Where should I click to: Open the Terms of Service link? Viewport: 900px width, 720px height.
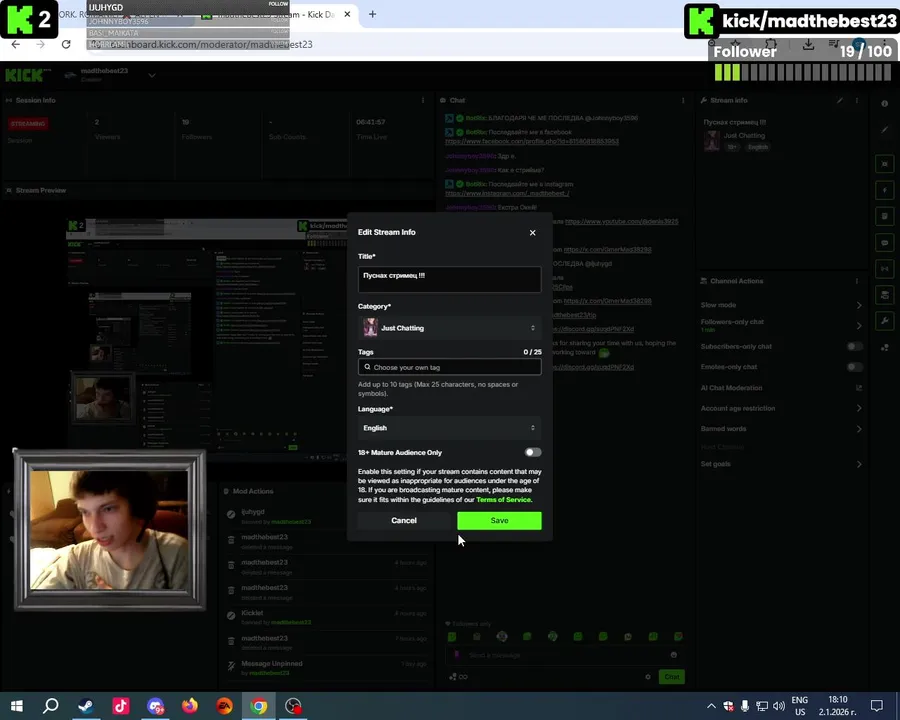tap(503, 500)
